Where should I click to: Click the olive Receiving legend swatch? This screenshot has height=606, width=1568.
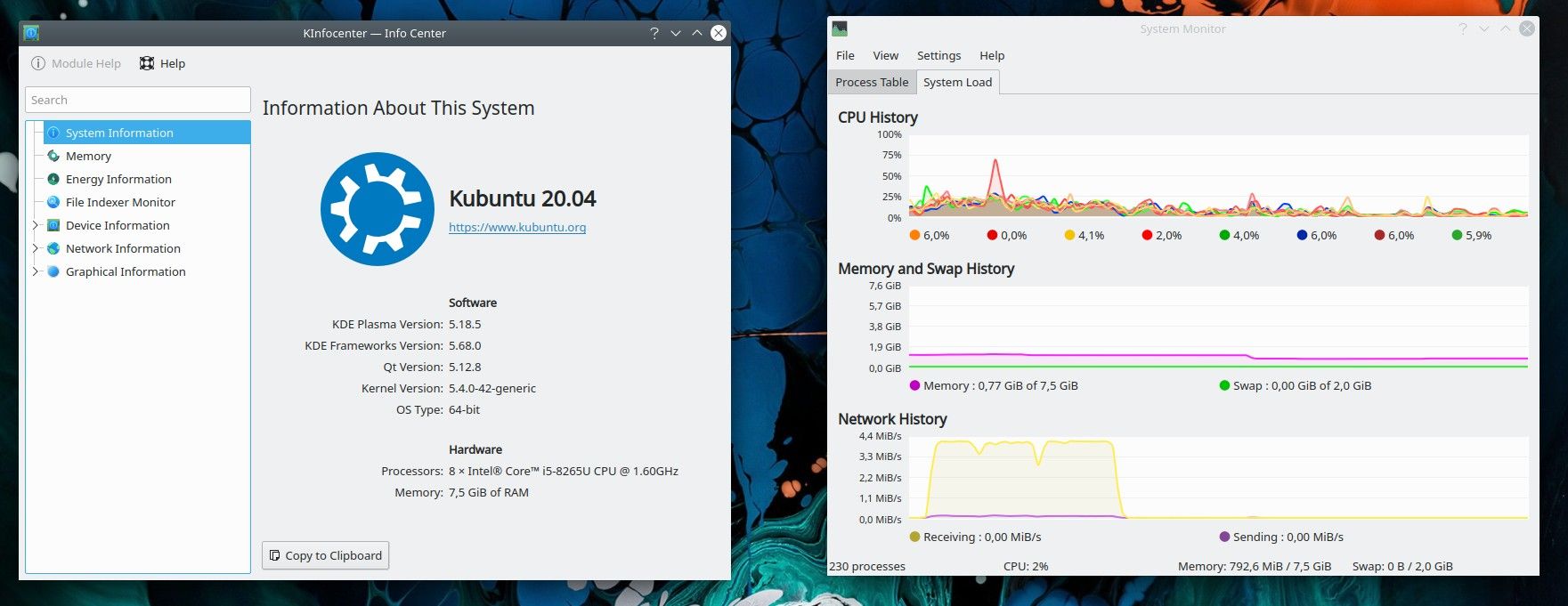pyautogui.click(x=914, y=537)
